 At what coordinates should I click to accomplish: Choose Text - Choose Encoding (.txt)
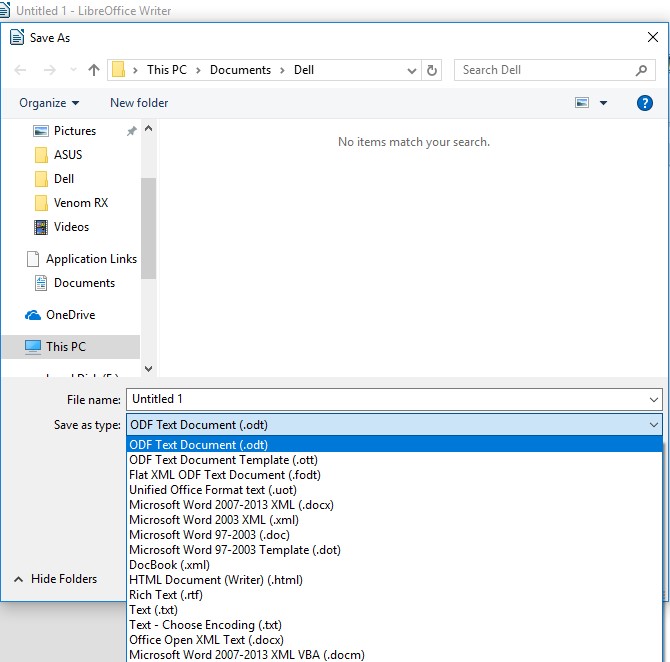coord(394,625)
